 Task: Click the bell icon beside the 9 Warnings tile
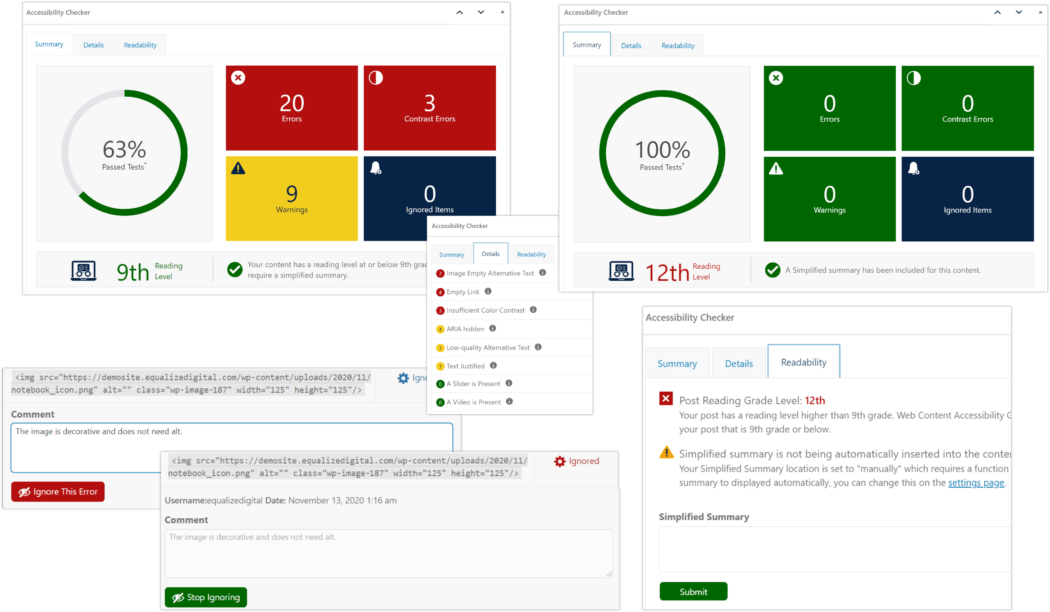click(x=376, y=168)
